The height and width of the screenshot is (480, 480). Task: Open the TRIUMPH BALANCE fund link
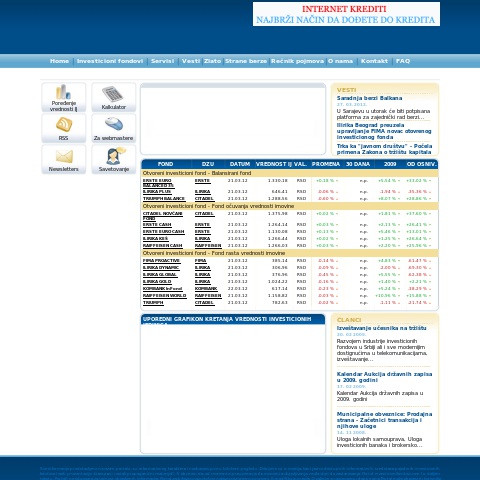(x=164, y=199)
